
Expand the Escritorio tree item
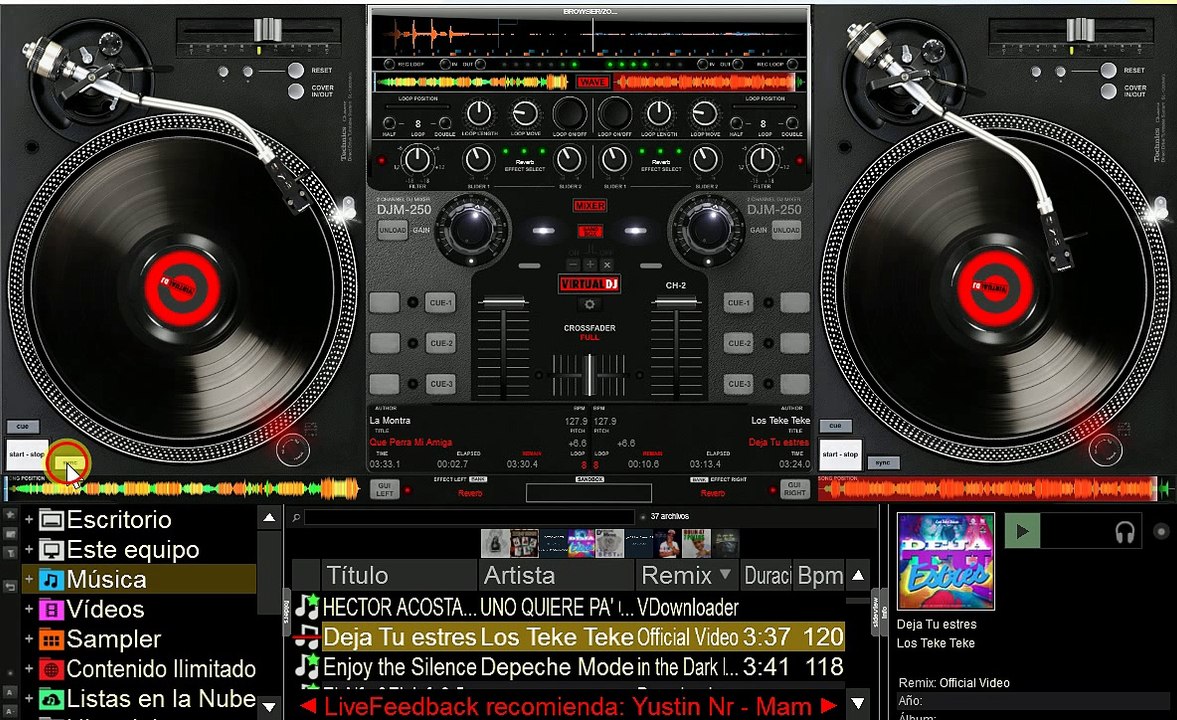click(29, 520)
